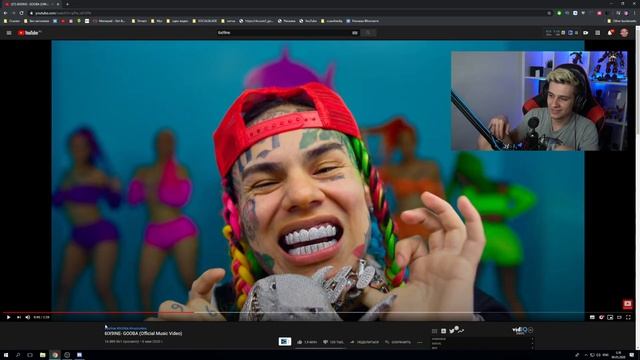Open the Chrome three-dot menu
Screen dimensions: 640x360
635,13
